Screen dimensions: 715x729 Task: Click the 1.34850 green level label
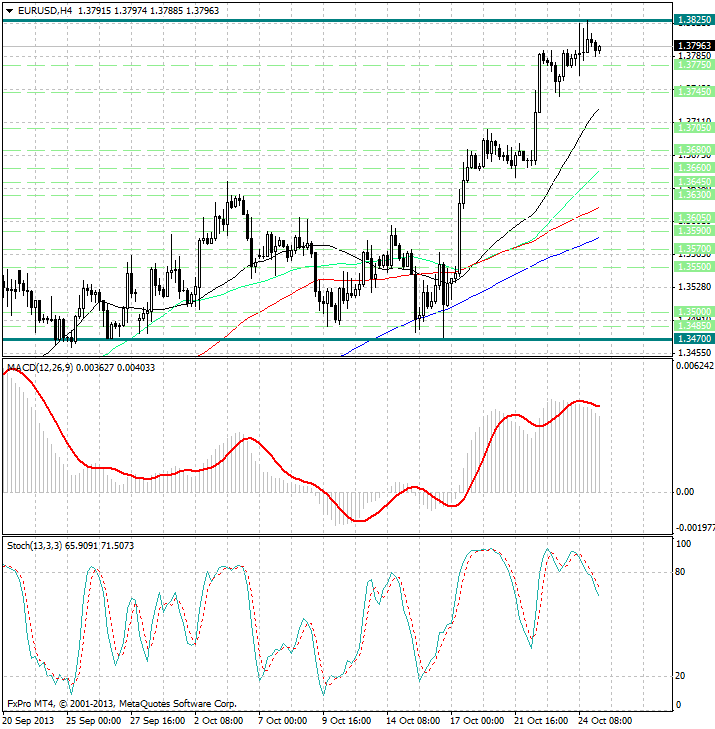point(694,325)
